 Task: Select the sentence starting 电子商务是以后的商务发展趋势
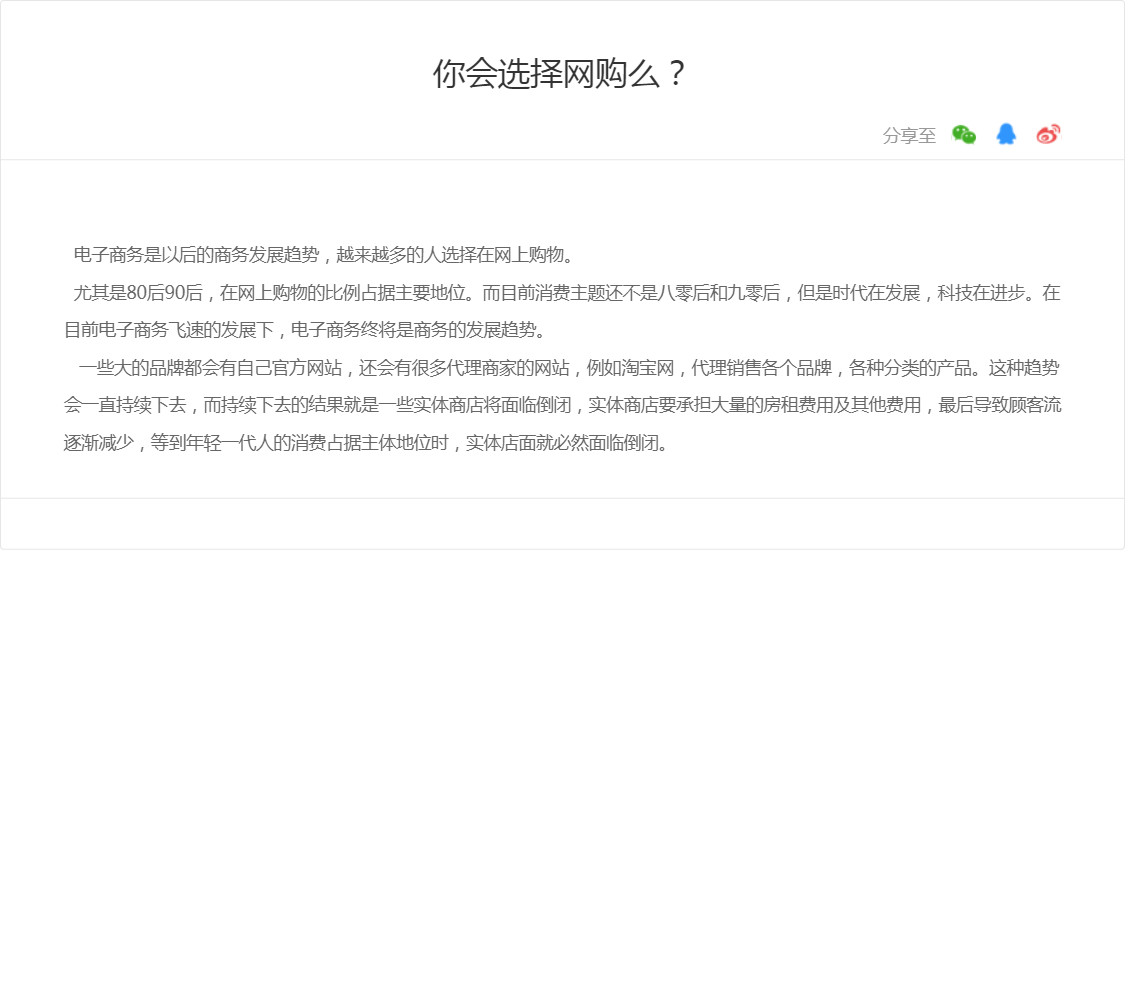click(x=324, y=255)
